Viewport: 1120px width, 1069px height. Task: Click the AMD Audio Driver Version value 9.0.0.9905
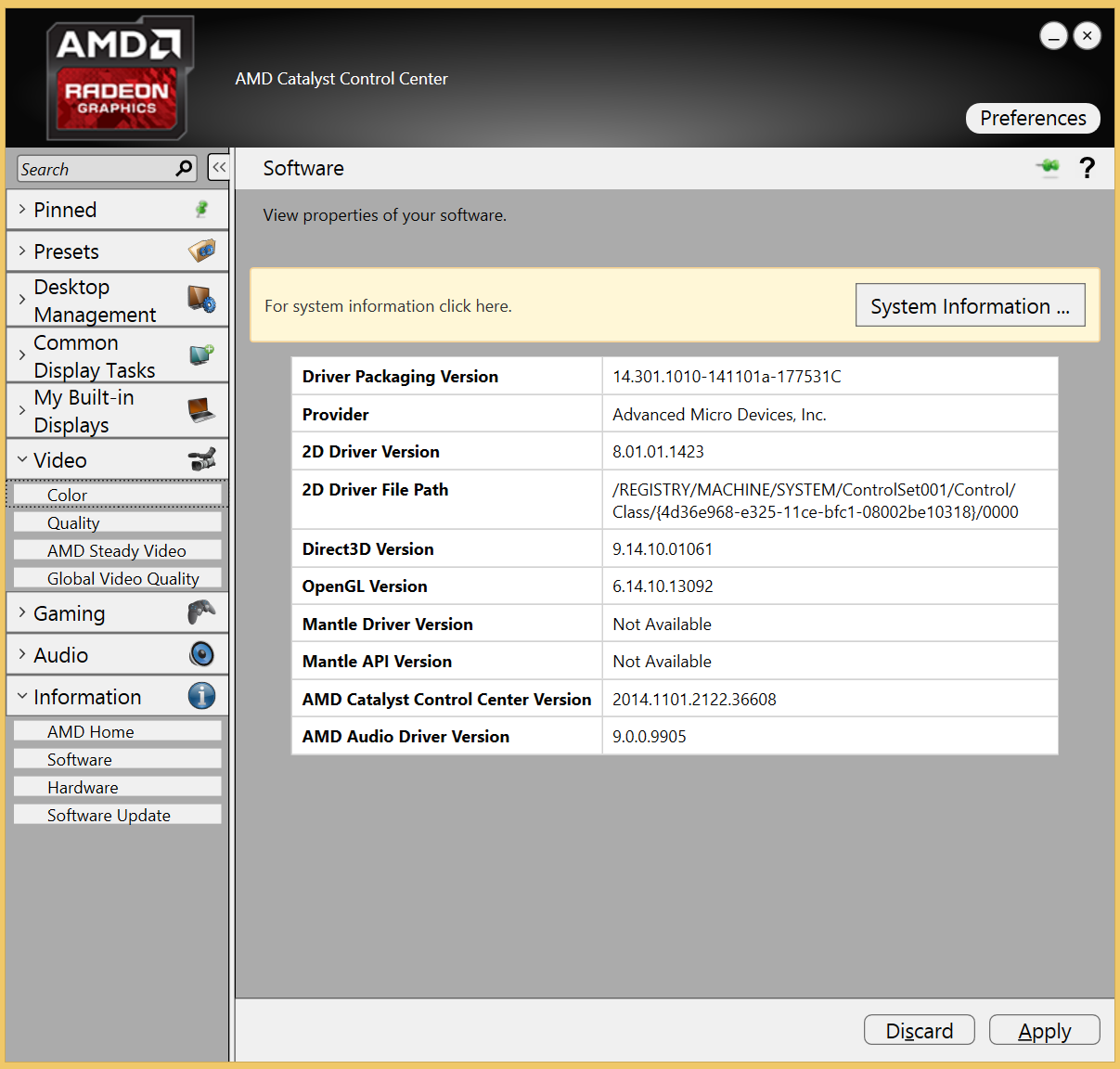(x=650, y=736)
